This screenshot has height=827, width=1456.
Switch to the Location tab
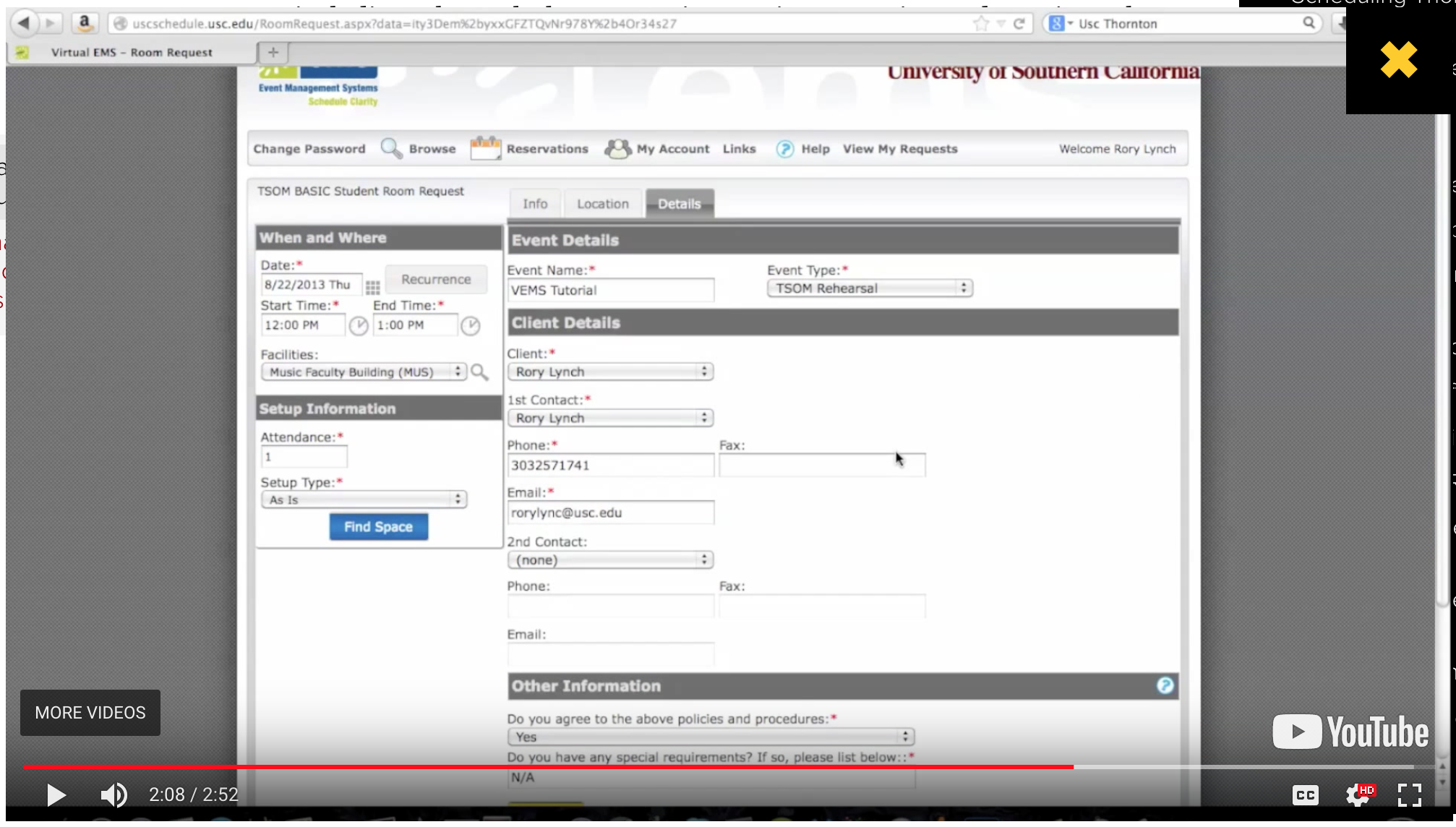603,204
